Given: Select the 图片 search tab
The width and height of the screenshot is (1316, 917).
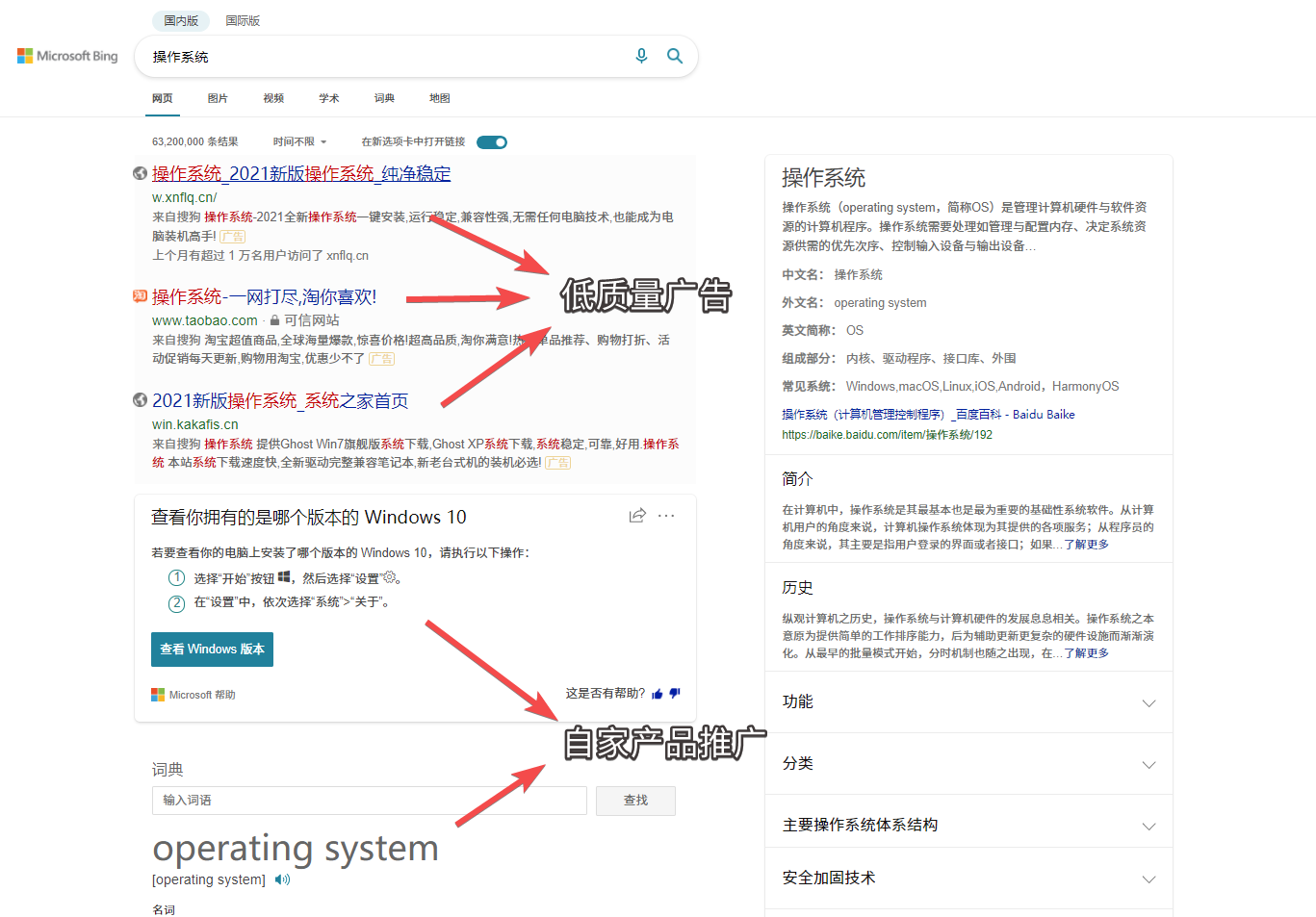Looking at the screenshot, I should [219, 98].
